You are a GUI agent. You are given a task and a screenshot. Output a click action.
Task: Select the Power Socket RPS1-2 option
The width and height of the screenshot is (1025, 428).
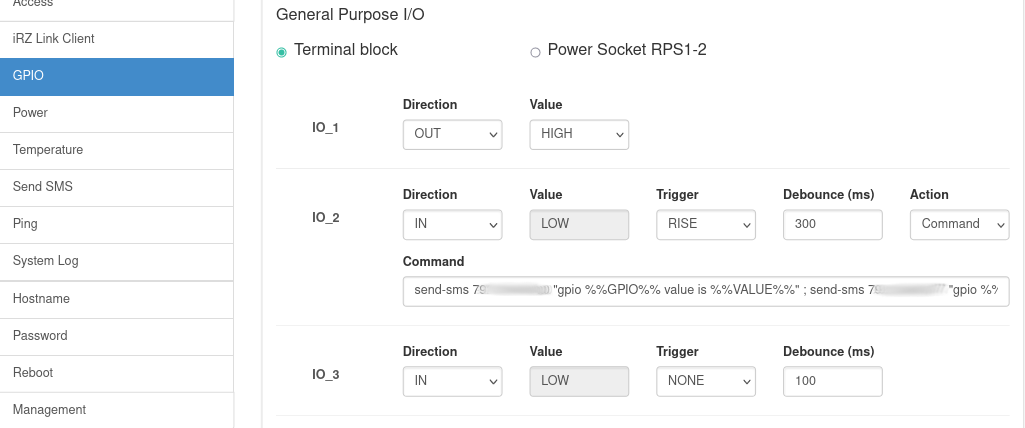(x=535, y=52)
